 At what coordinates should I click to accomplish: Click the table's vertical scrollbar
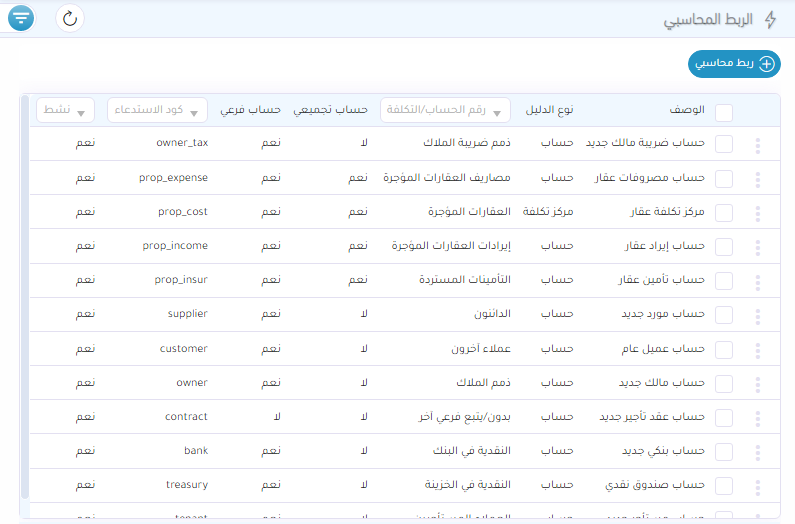(x=25, y=300)
